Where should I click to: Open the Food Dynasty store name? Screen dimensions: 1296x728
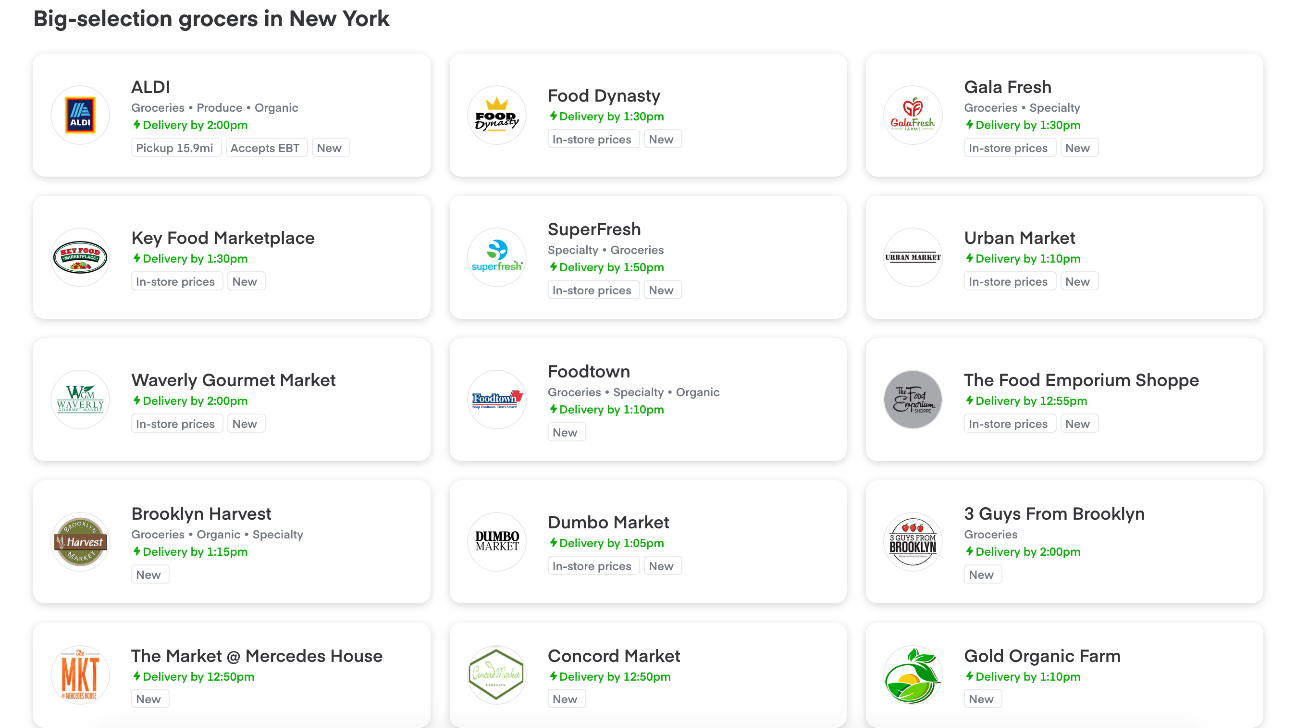pyautogui.click(x=604, y=96)
